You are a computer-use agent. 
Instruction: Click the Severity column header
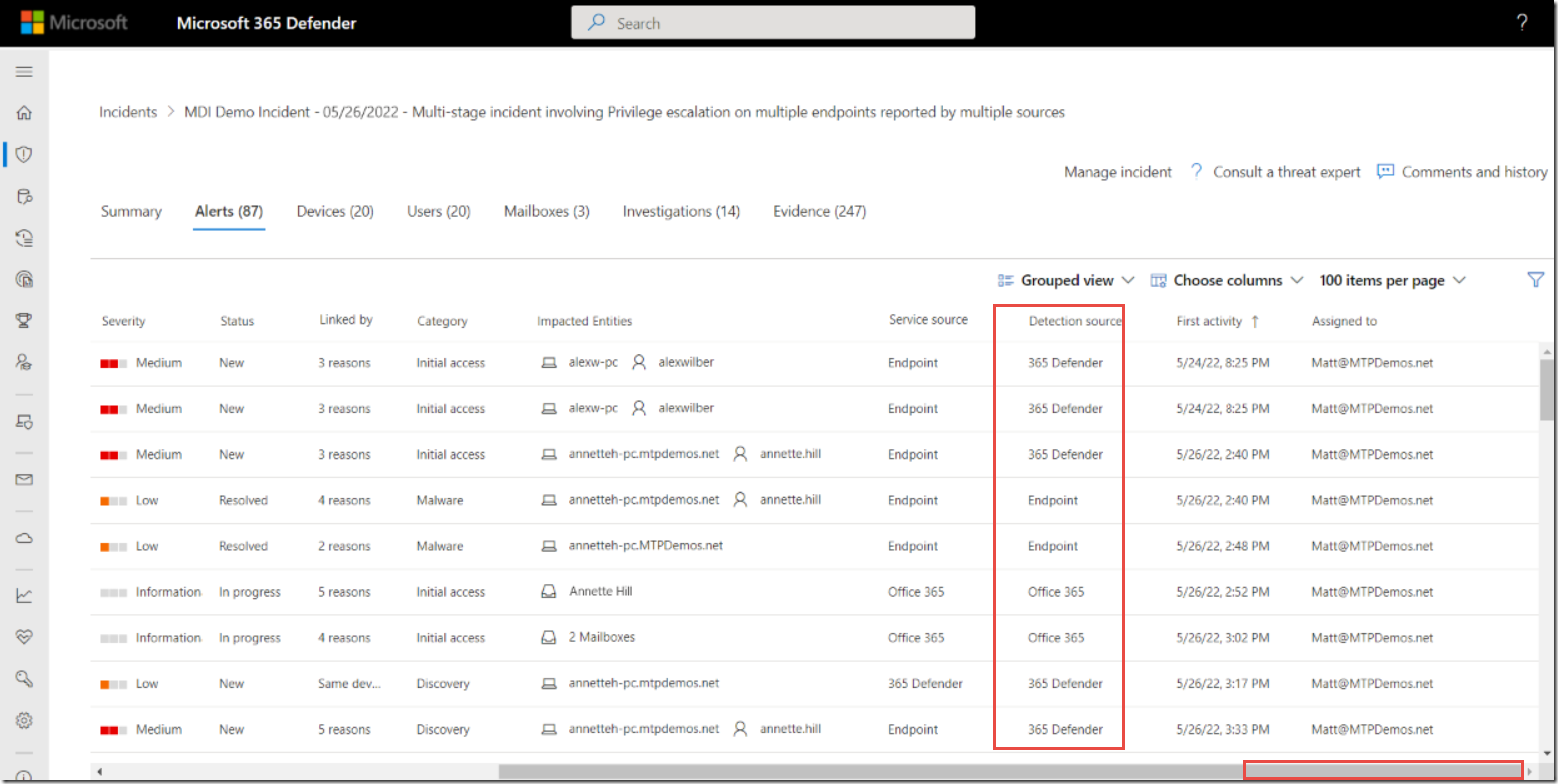click(123, 321)
